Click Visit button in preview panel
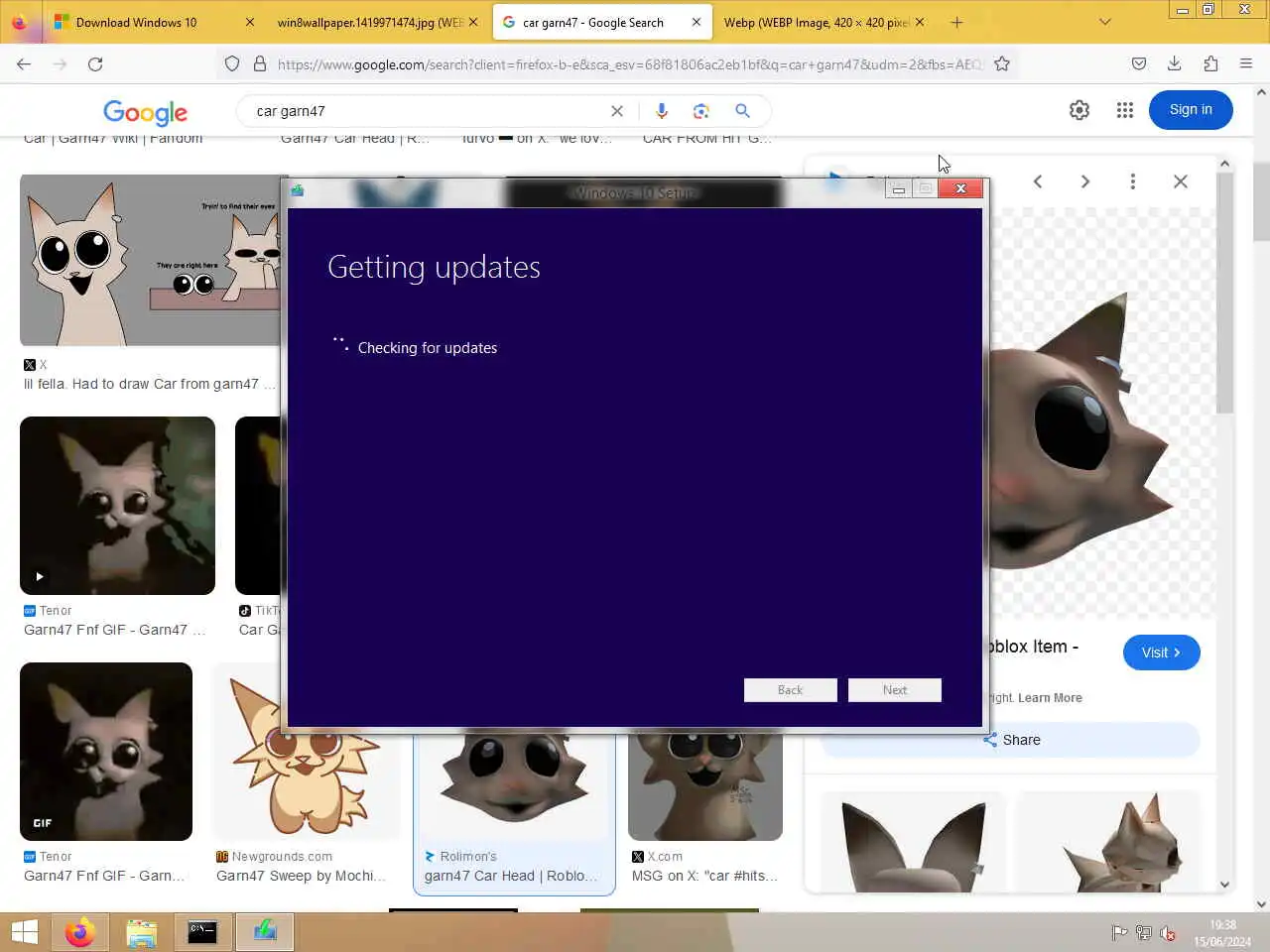 1161,653
